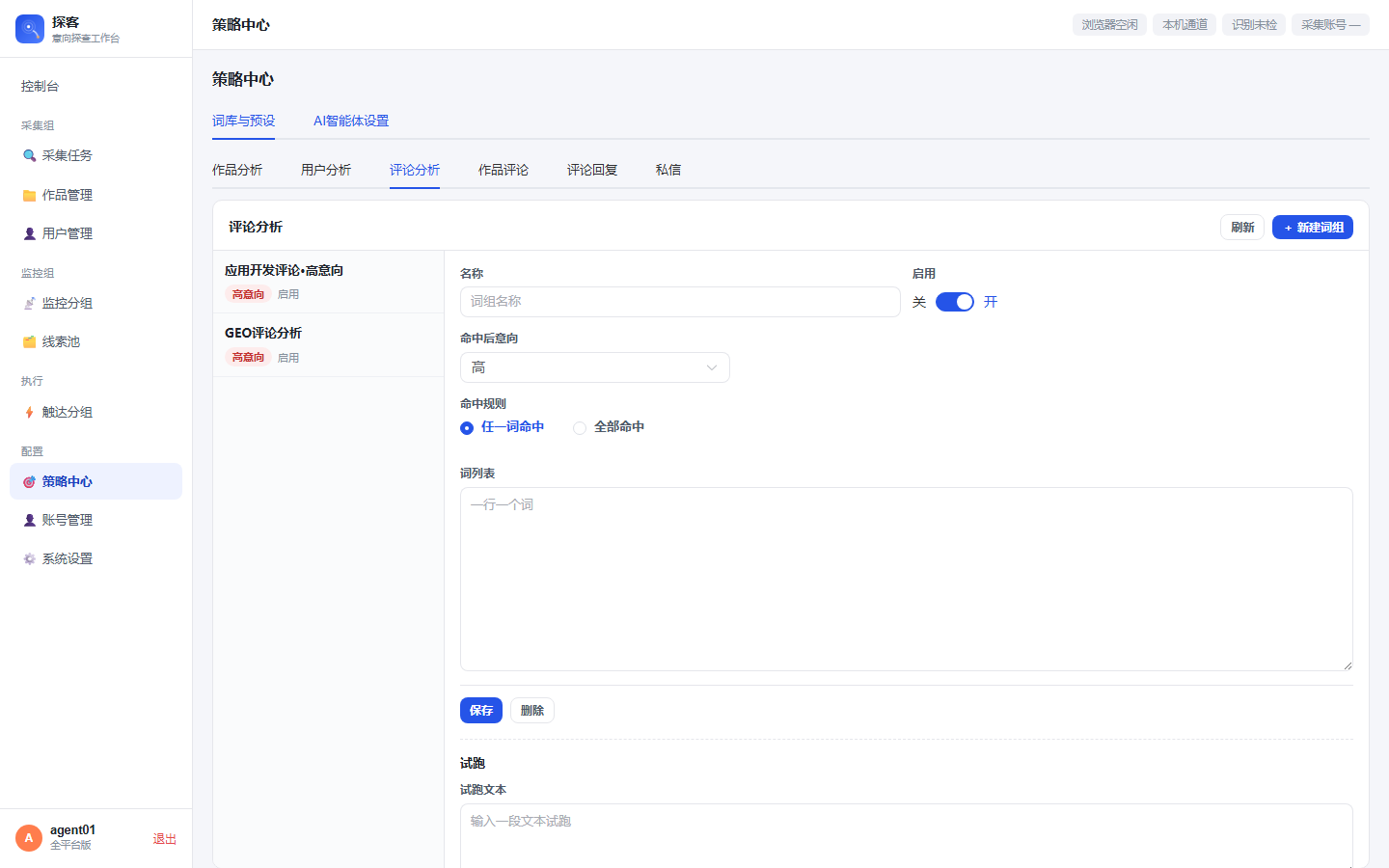
Task: Open 采集任务 via its magnifier icon
Action: tap(29, 155)
